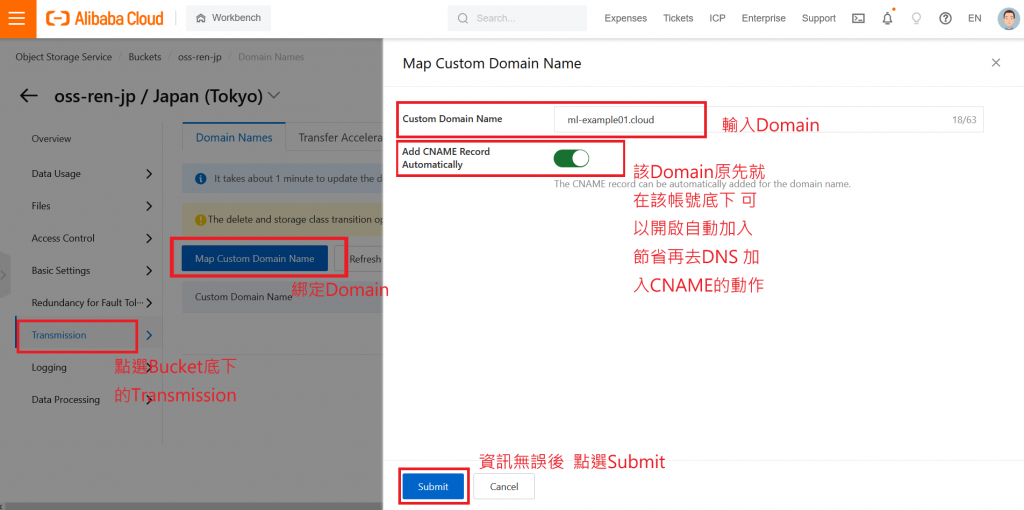Open the orange hamburger main menu
The width and height of the screenshot is (1024, 510).
coord(18,18)
